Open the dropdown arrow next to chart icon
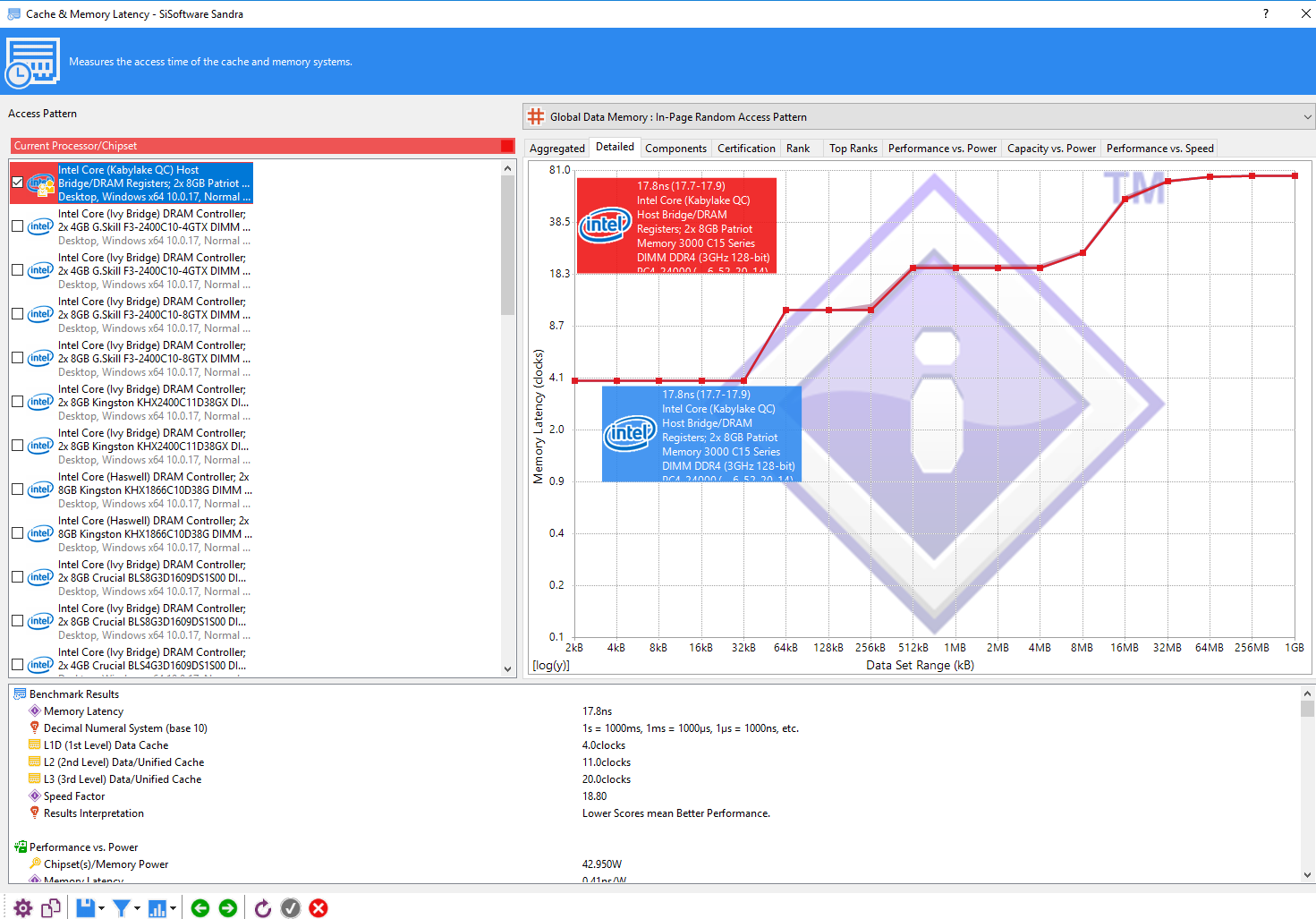Screen dimensions: 1316x919 [173, 908]
